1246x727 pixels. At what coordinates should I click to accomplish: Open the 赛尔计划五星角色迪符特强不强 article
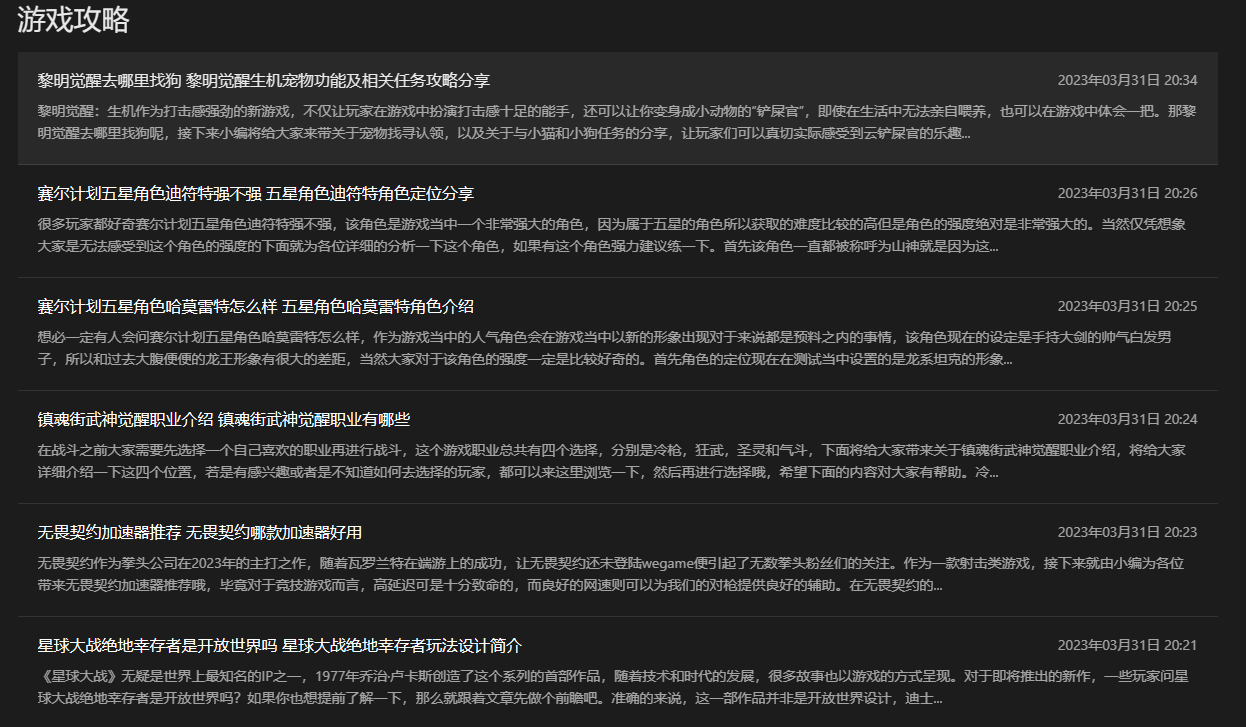(255, 193)
